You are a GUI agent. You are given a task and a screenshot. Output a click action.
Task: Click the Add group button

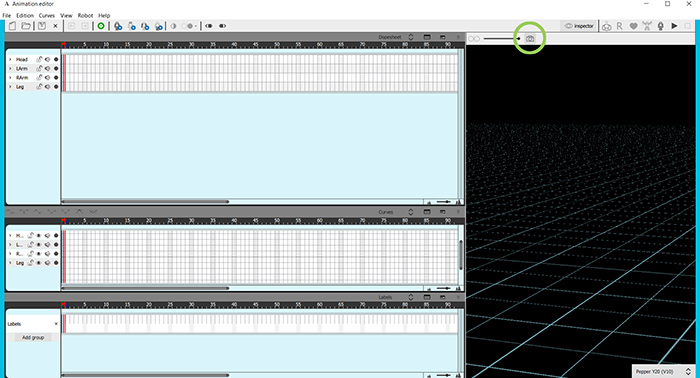(x=33, y=338)
